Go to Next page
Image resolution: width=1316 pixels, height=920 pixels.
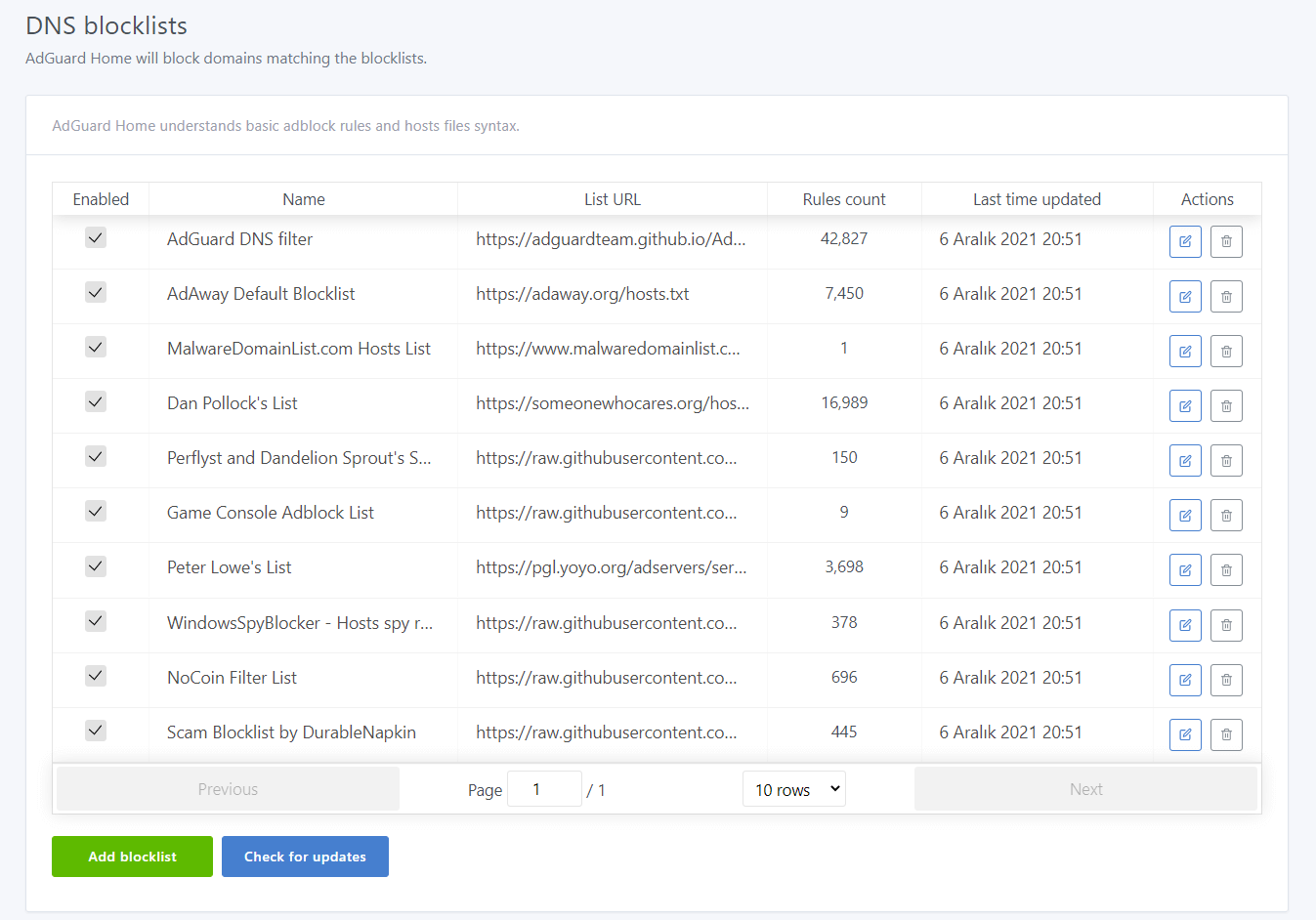1085,789
